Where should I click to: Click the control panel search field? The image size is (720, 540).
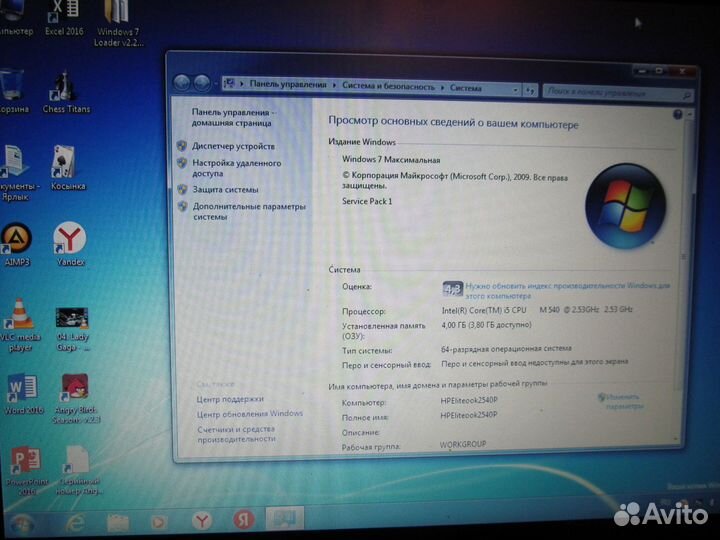(x=618, y=93)
